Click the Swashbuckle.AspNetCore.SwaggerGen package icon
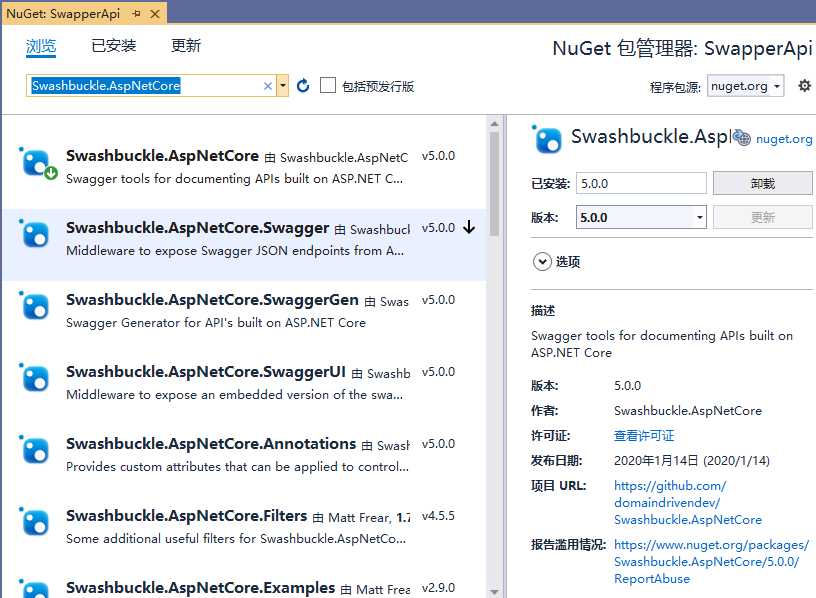816x598 pixels. point(35,306)
